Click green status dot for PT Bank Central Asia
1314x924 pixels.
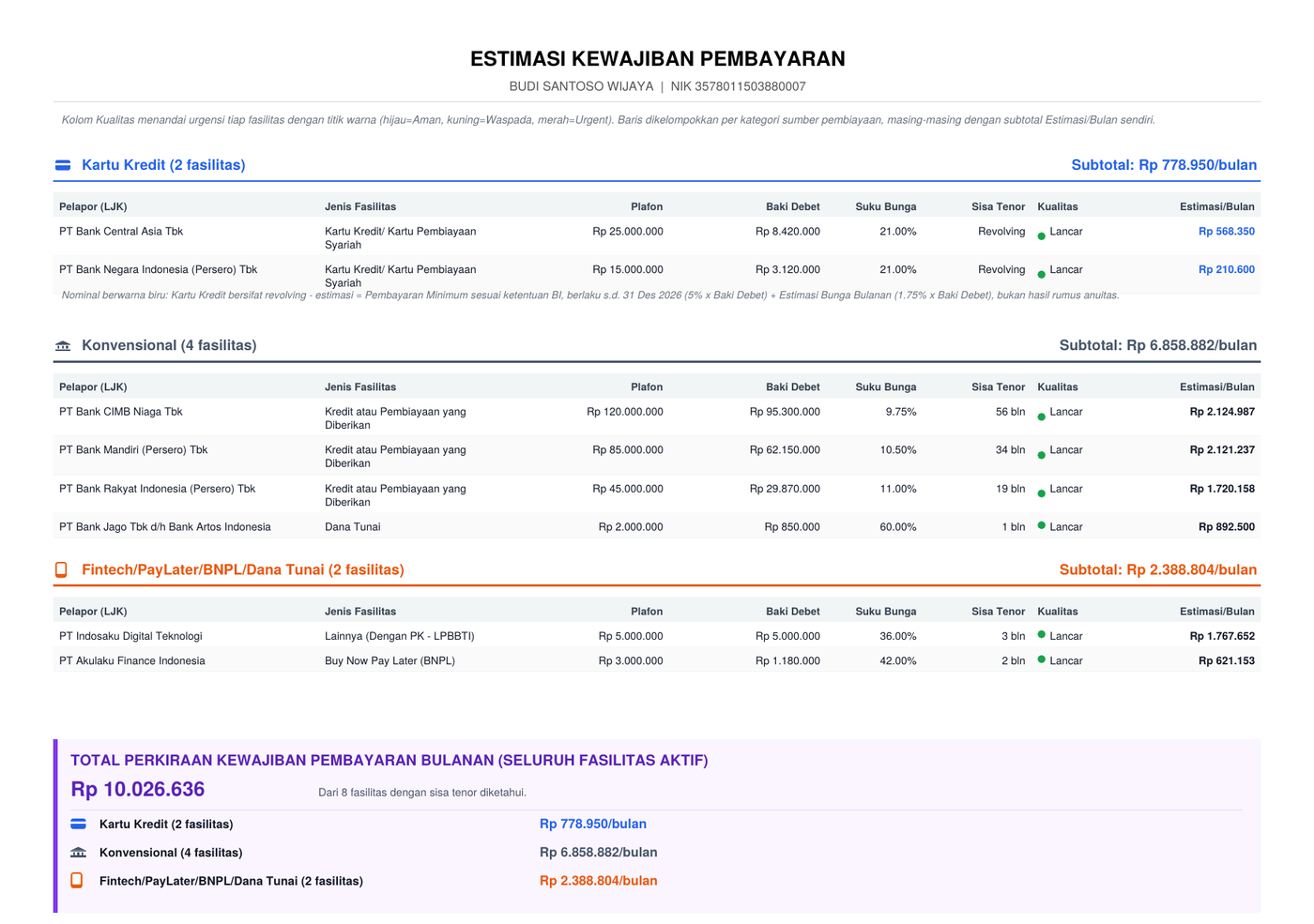(1042, 236)
